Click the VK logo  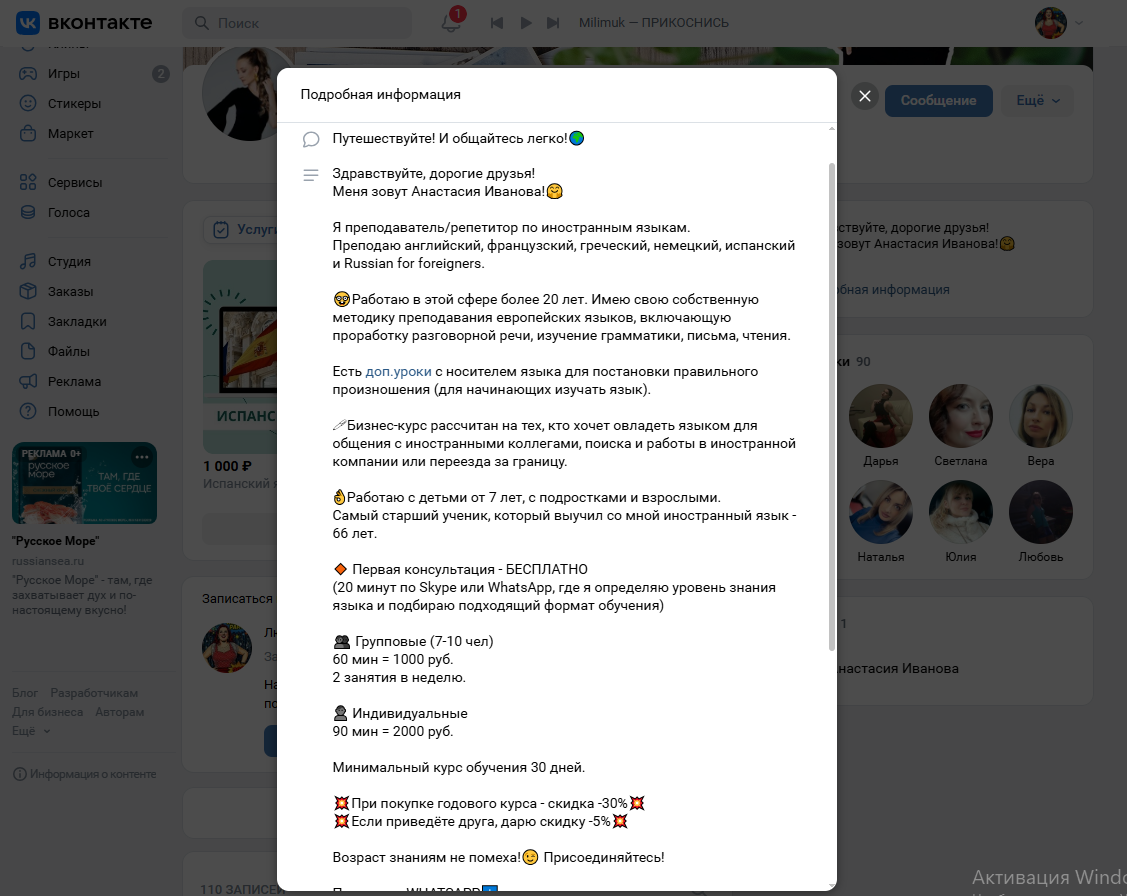[x=84, y=23]
